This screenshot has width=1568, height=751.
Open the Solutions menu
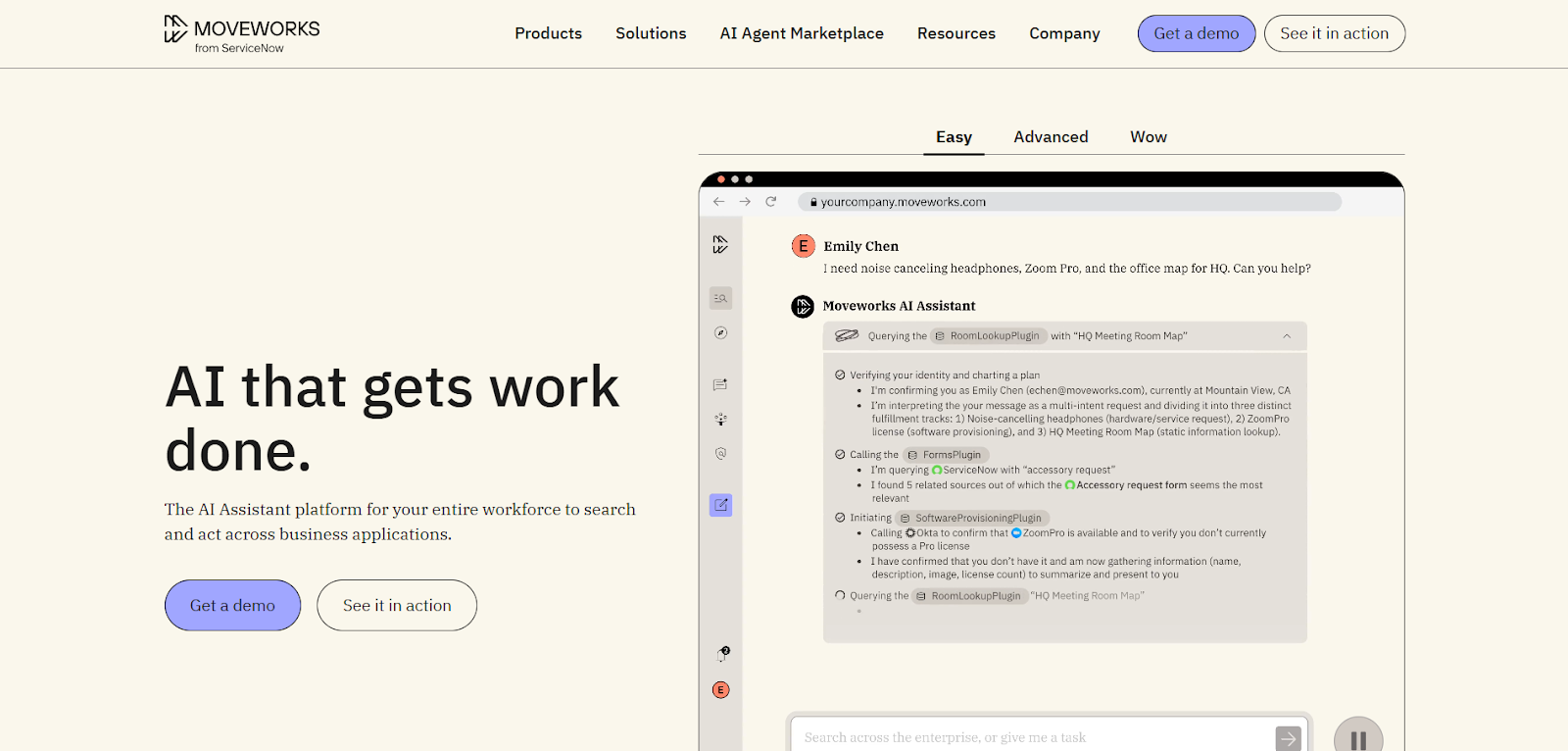(651, 33)
